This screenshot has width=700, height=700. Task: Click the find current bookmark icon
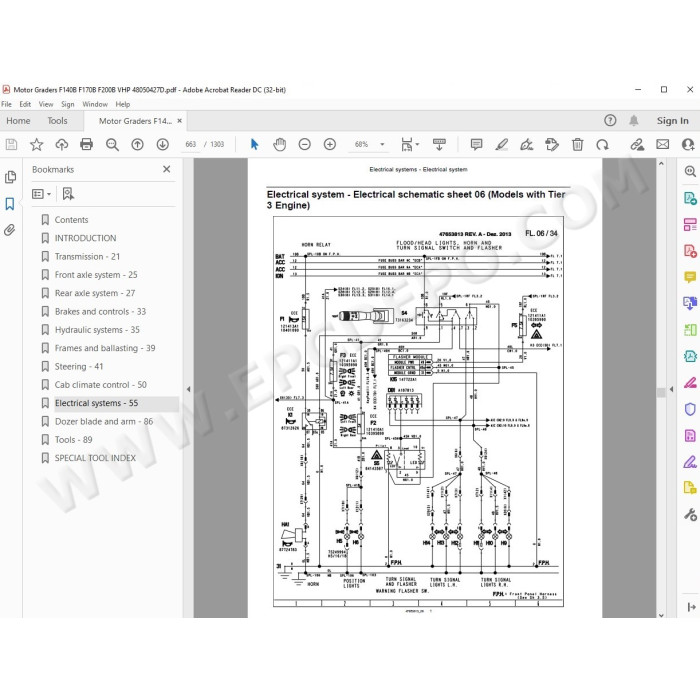pos(68,194)
